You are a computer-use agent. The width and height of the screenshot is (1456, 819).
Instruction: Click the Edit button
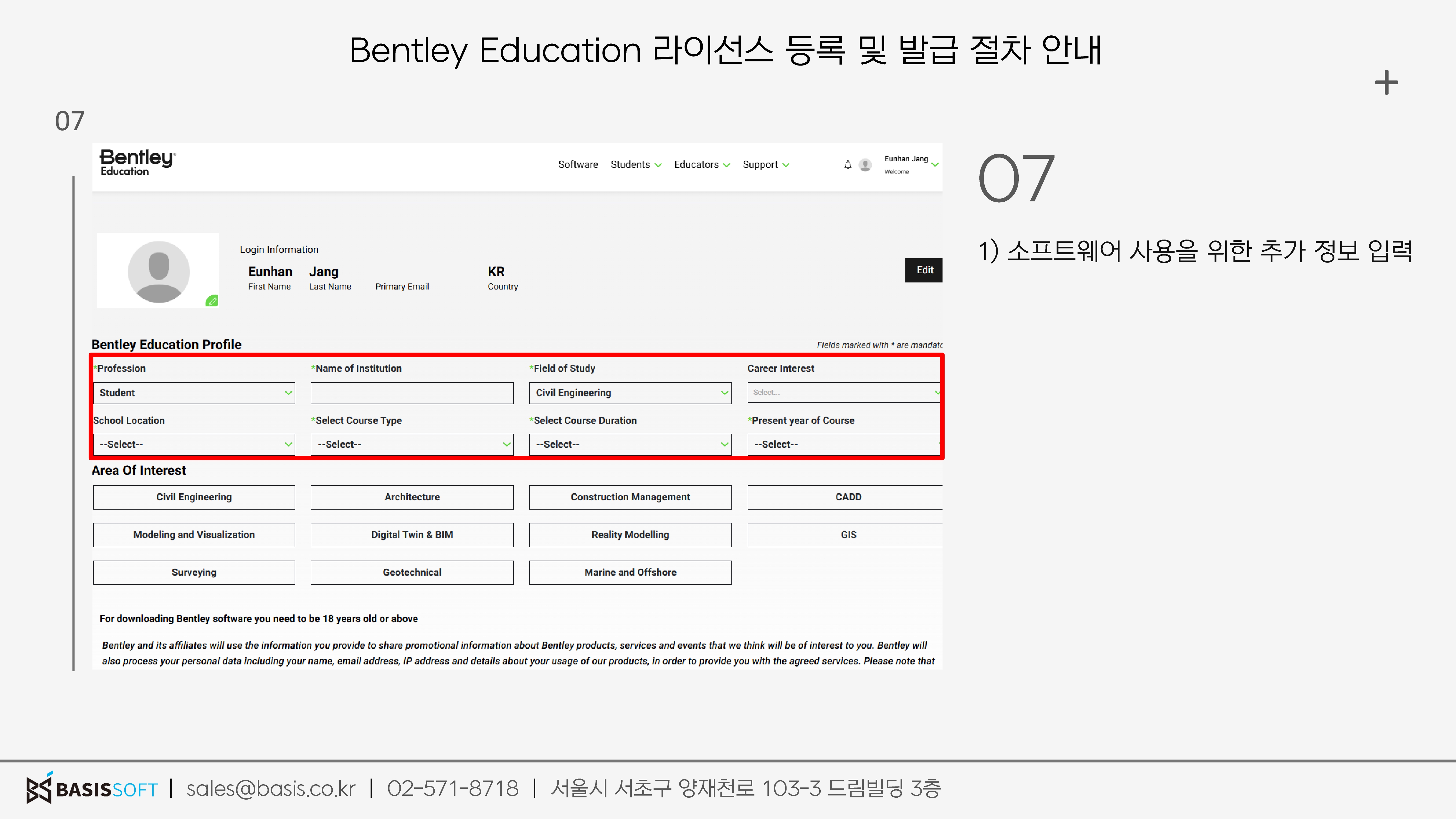coord(924,270)
